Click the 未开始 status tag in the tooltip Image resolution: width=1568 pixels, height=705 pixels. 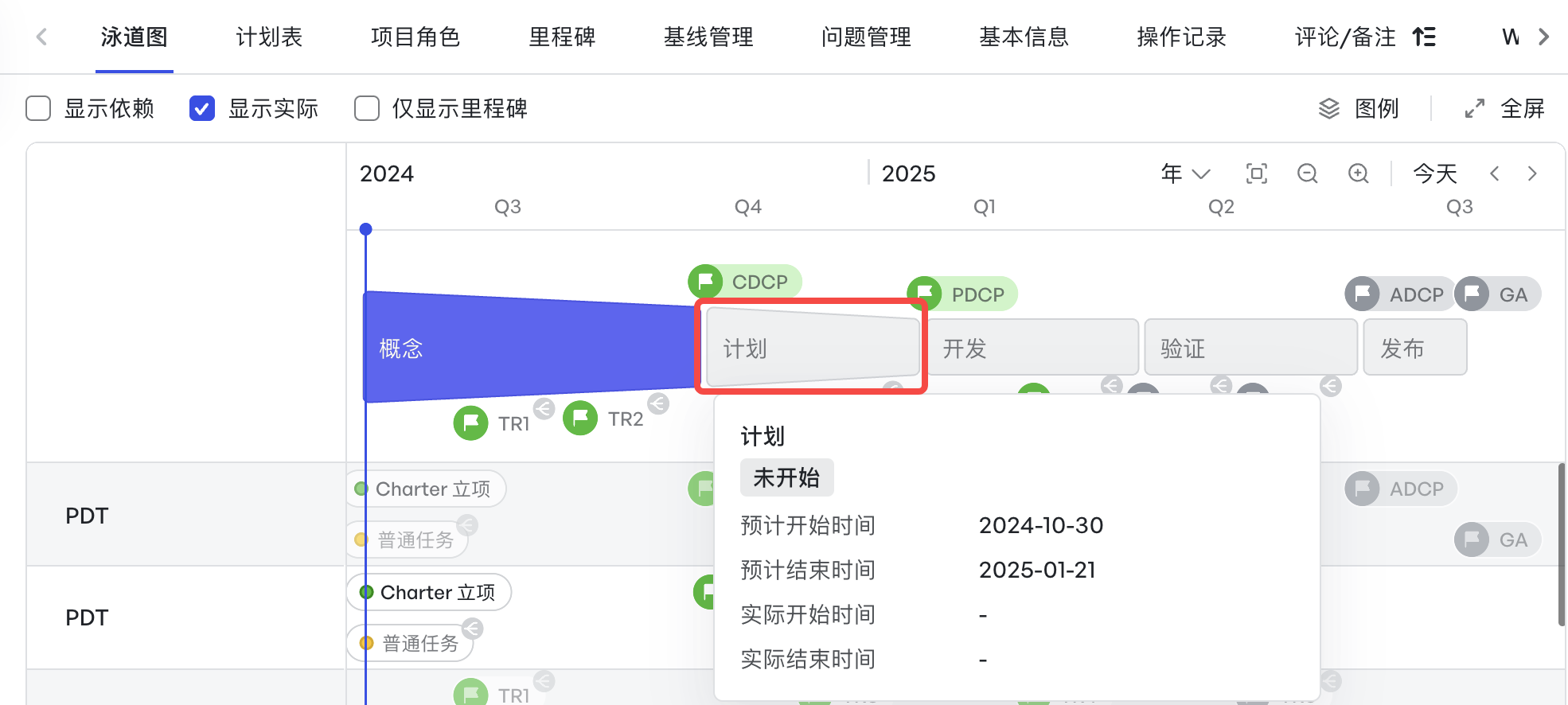(x=786, y=477)
